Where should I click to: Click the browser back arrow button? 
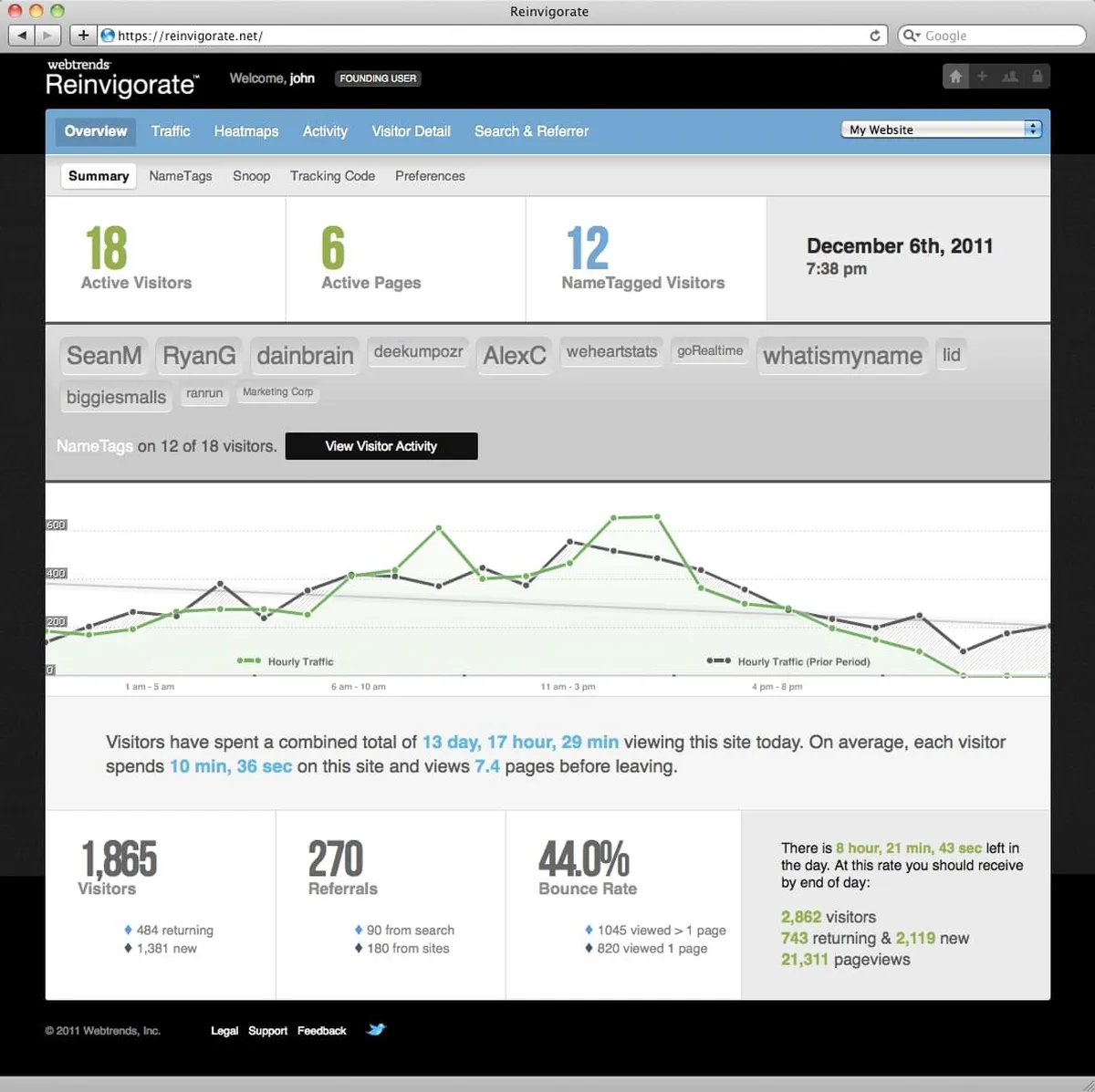point(22,36)
